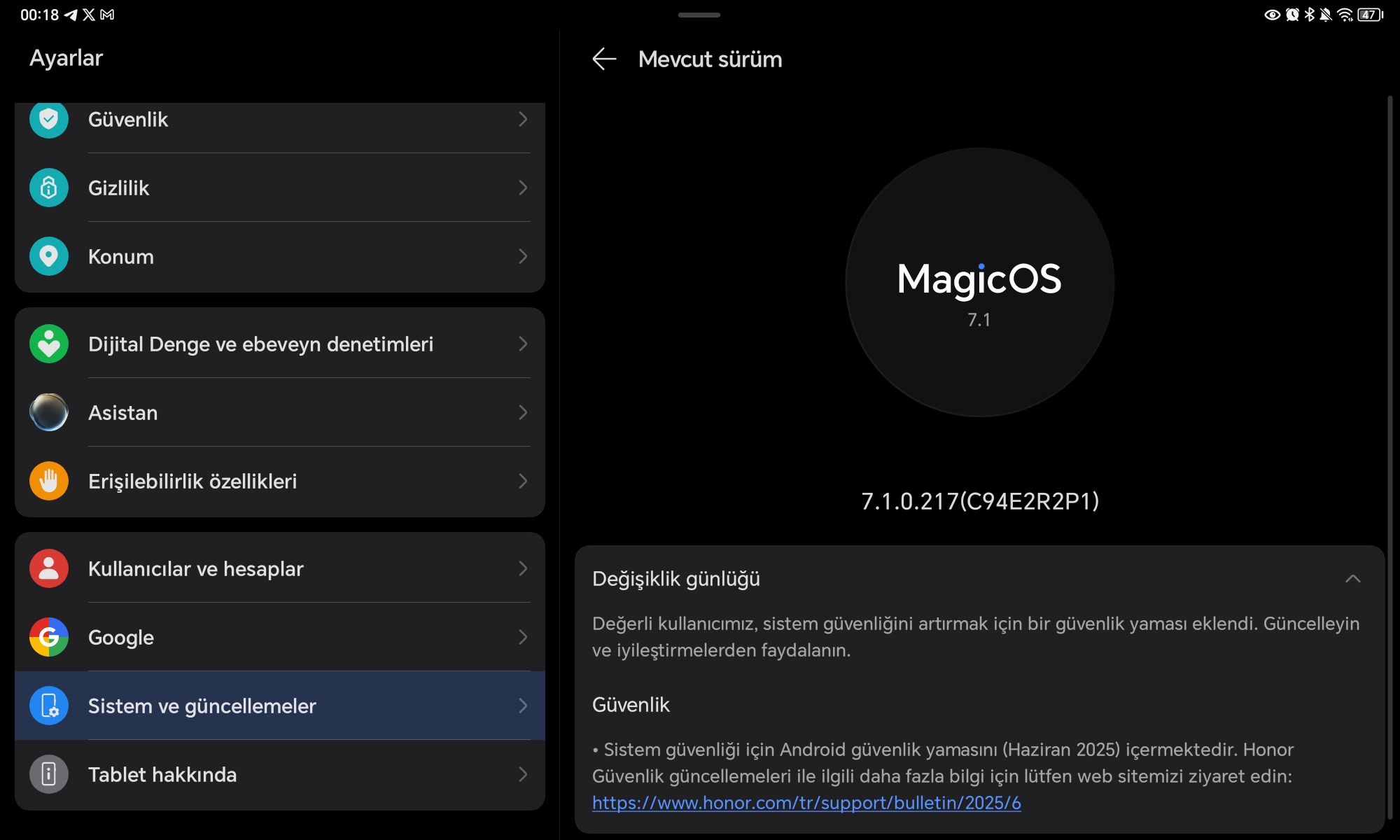The image size is (1400, 840).
Task: Open Kullanıcılar ve hesaplar settings
Action: pos(280,568)
